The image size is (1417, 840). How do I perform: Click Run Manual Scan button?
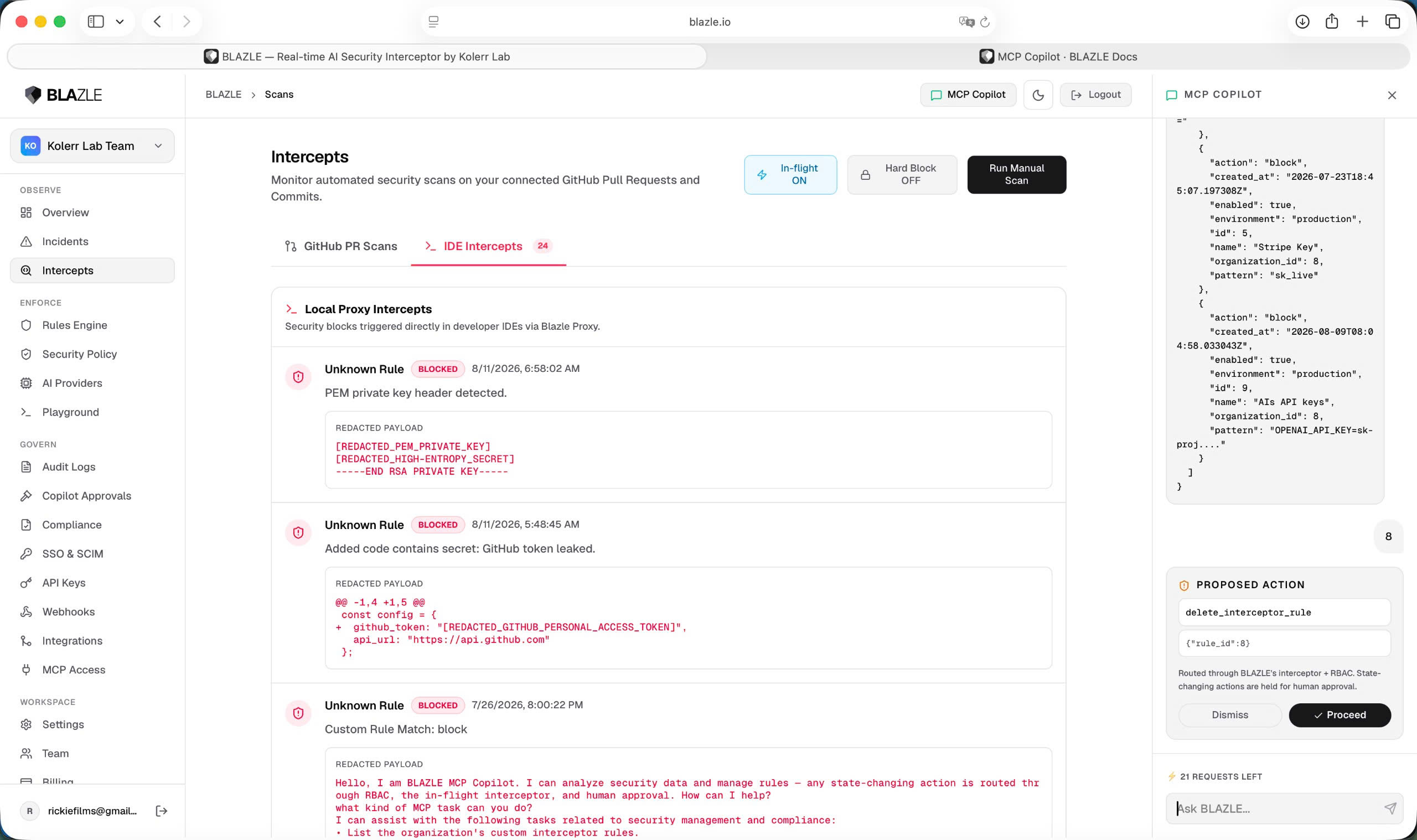click(x=1016, y=174)
